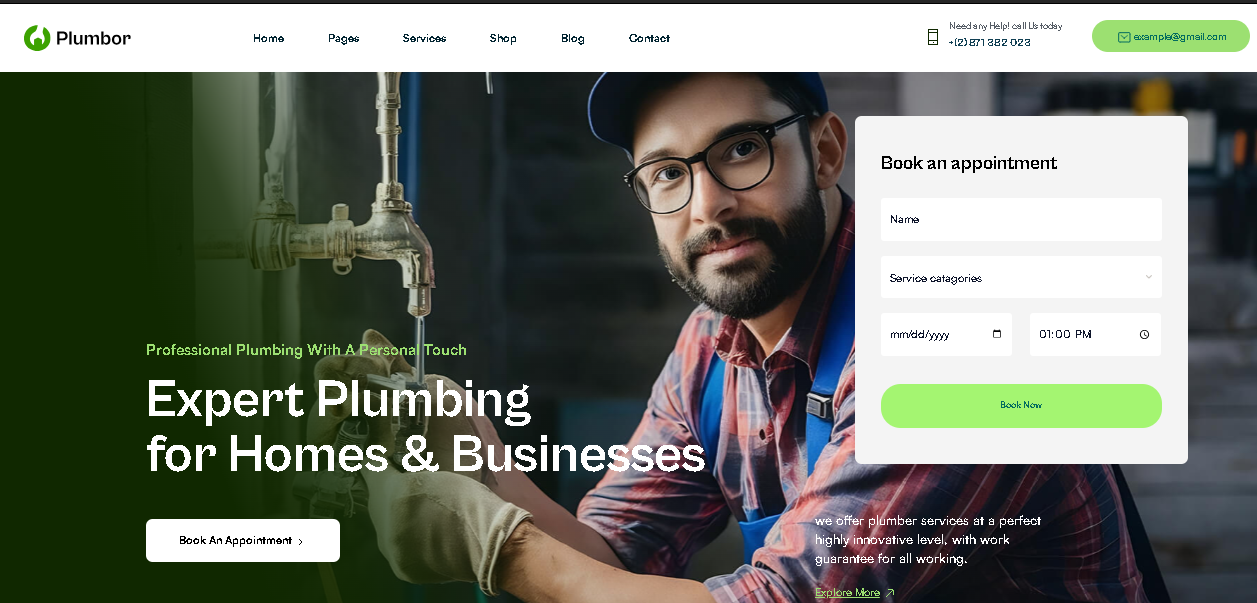Click the phone number +(2) 871 382 023

click(x=989, y=43)
